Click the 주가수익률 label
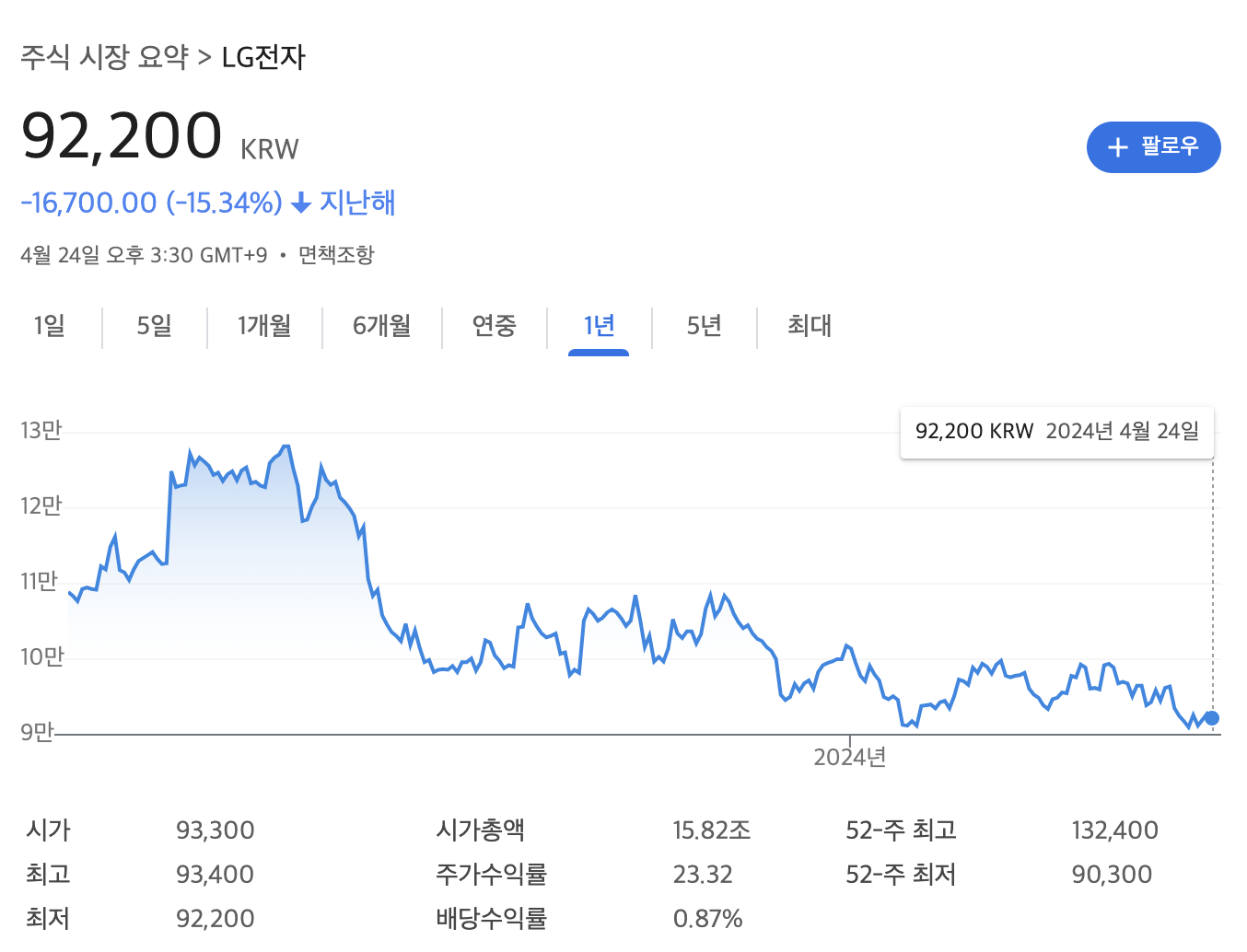The width and height of the screenshot is (1247, 952). [x=491, y=875]
